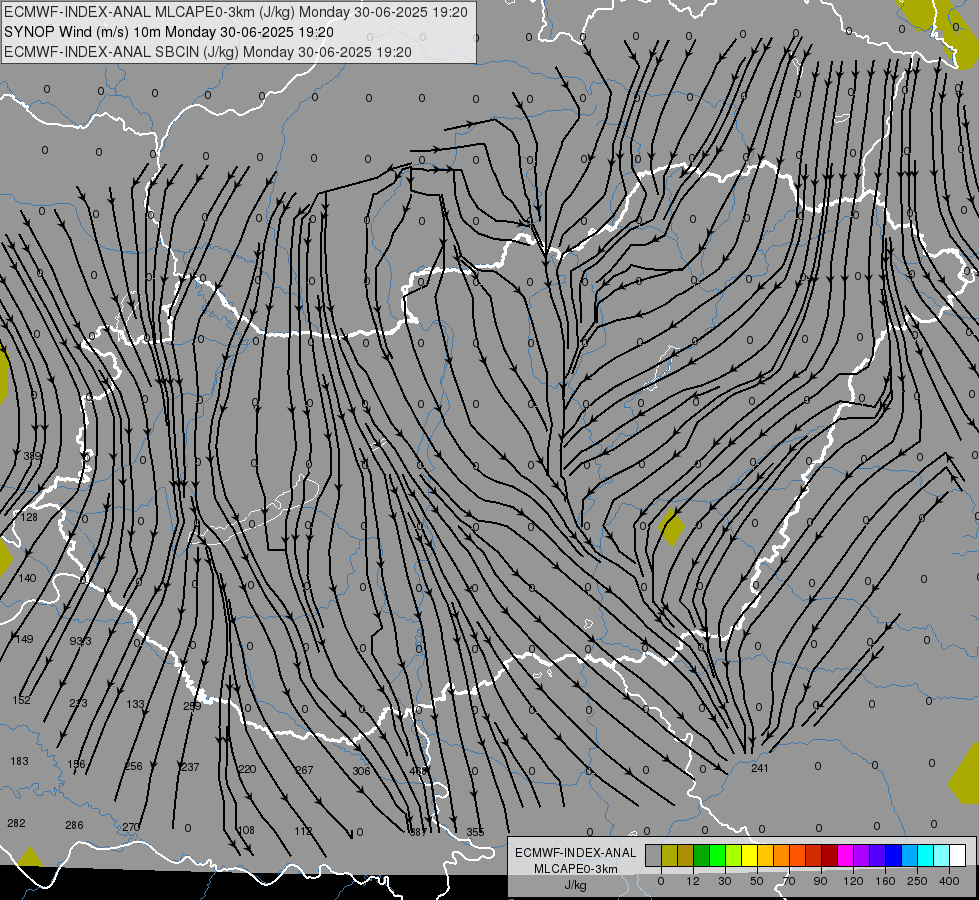Pick the dark blue legend swatch
The height and width of the screenshot is (900, 979).
tap(893, 855)
